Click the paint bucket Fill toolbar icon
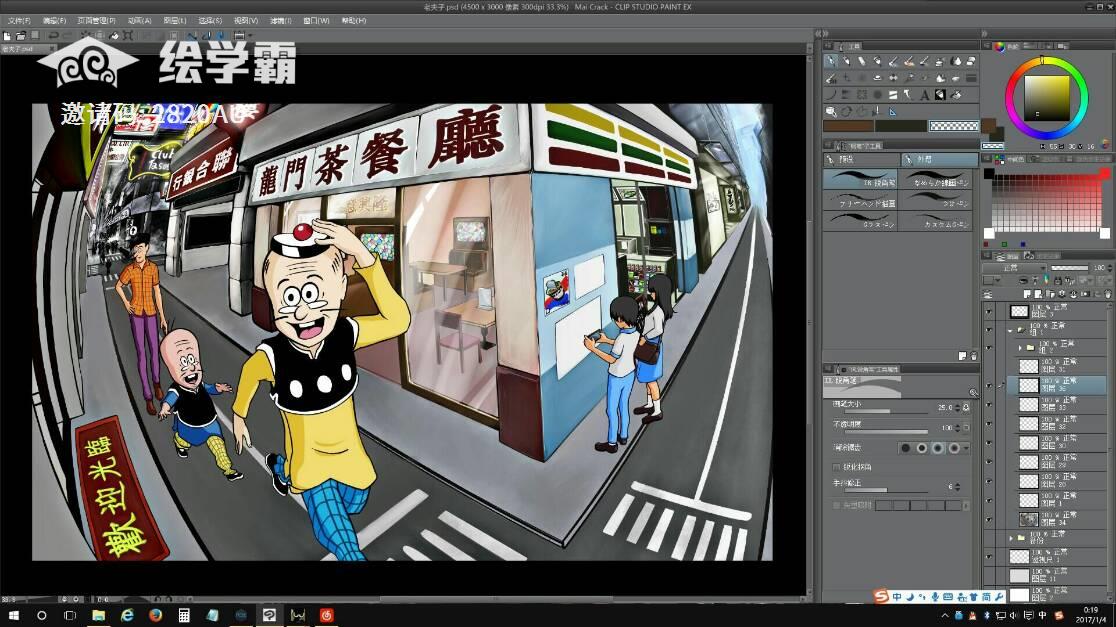This screenshot has height=627, width=1116. pyautogui.click(x=114, y=35)
